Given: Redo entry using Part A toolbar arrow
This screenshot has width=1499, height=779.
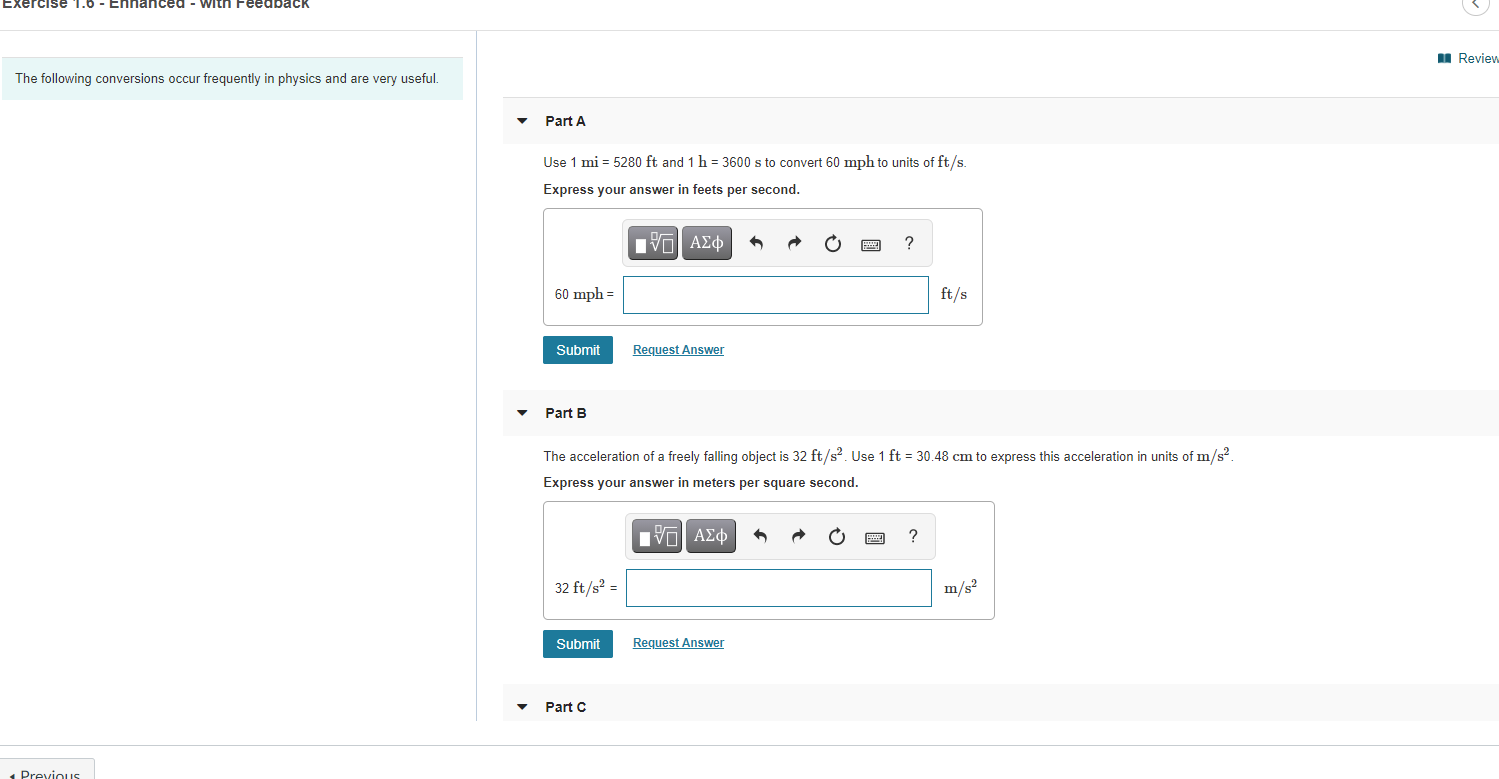Looking at the screenshot, I should [794, 242].
